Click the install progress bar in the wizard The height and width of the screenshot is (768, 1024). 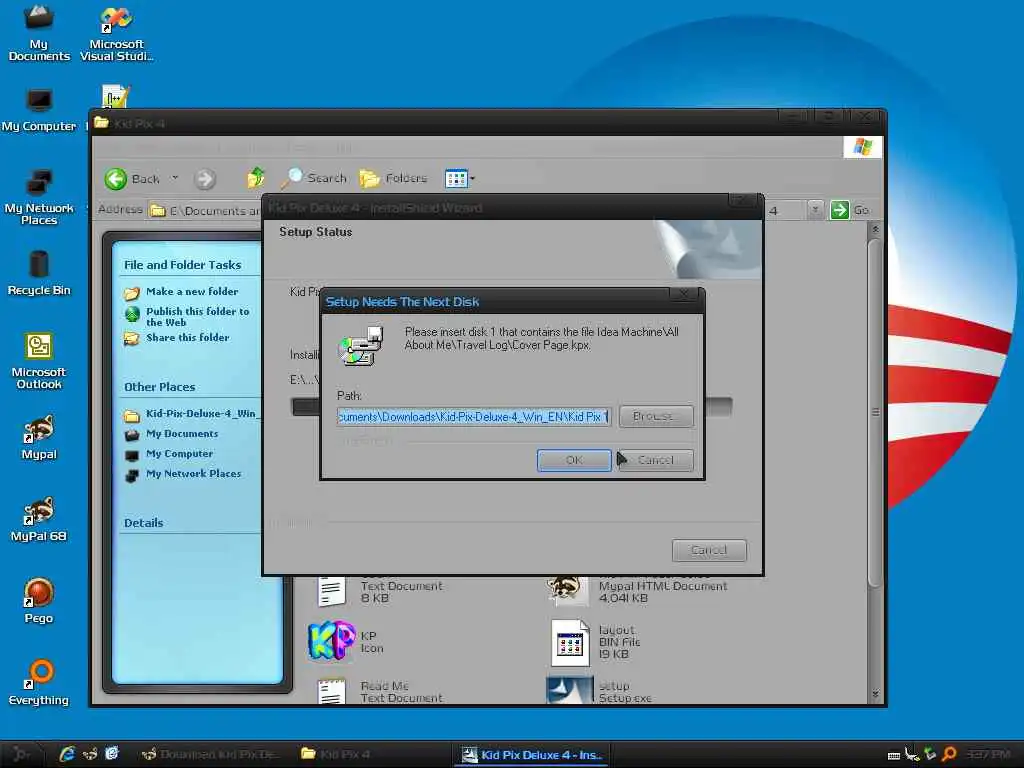pos(511,407)
